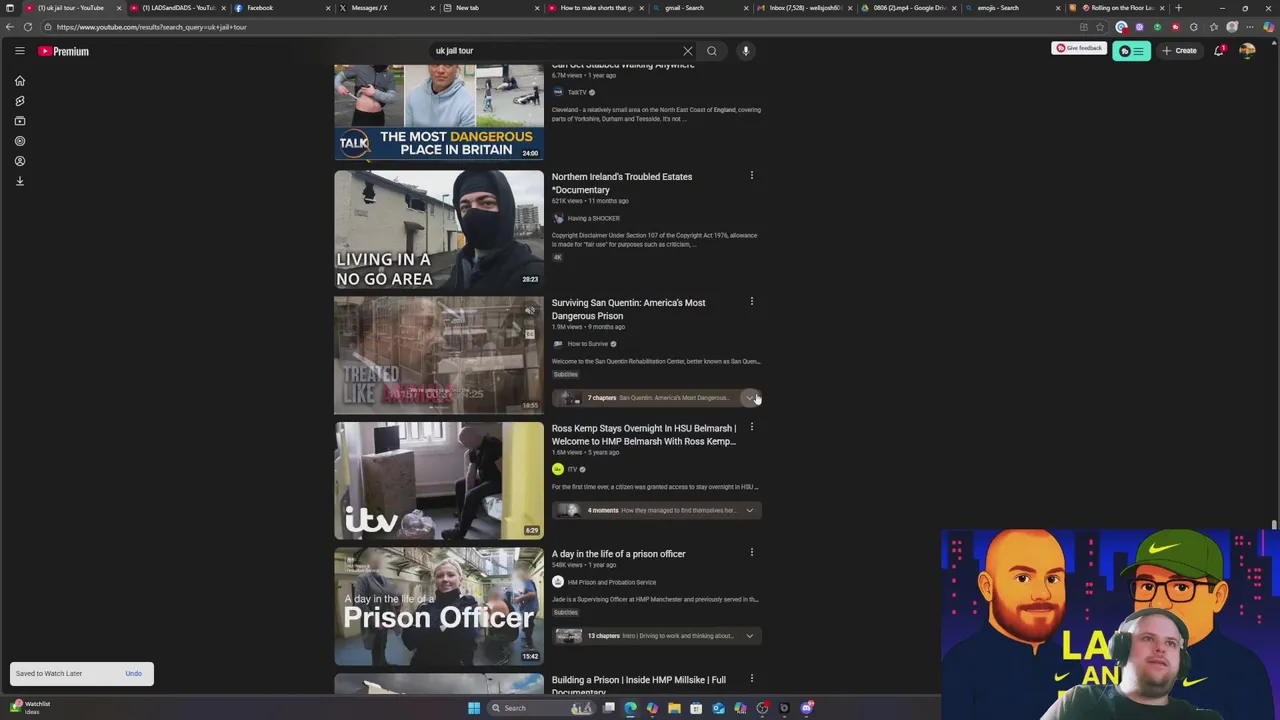This screenshot has width=1280, height=720.
Task: Open YouTube Music icon in sidebar
Action: [19, 141]
